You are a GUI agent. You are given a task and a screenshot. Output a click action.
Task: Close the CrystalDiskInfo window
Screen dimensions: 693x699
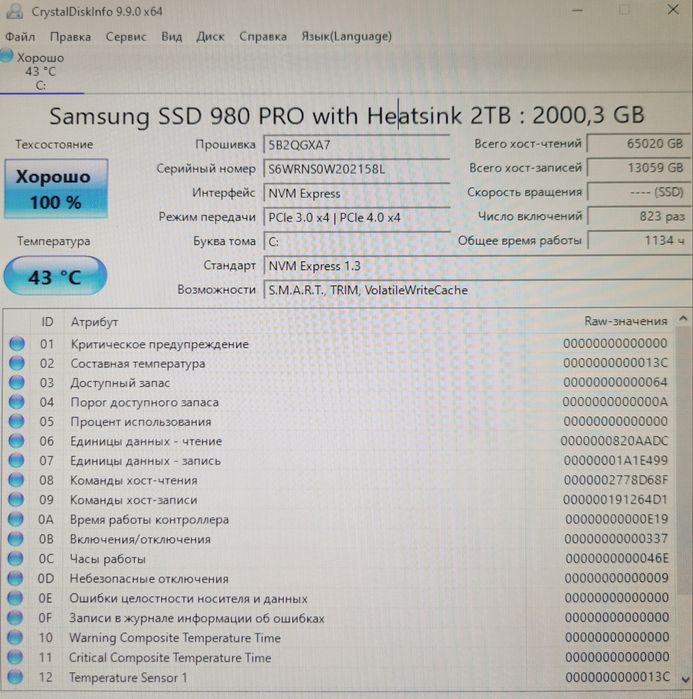pos(673,10)
